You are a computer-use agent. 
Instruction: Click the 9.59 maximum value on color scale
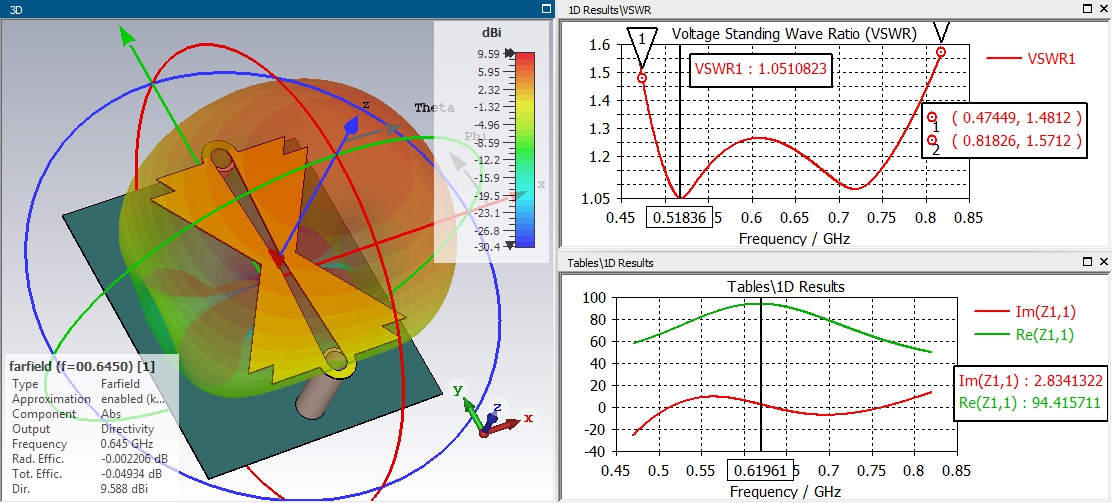point(489,54)
